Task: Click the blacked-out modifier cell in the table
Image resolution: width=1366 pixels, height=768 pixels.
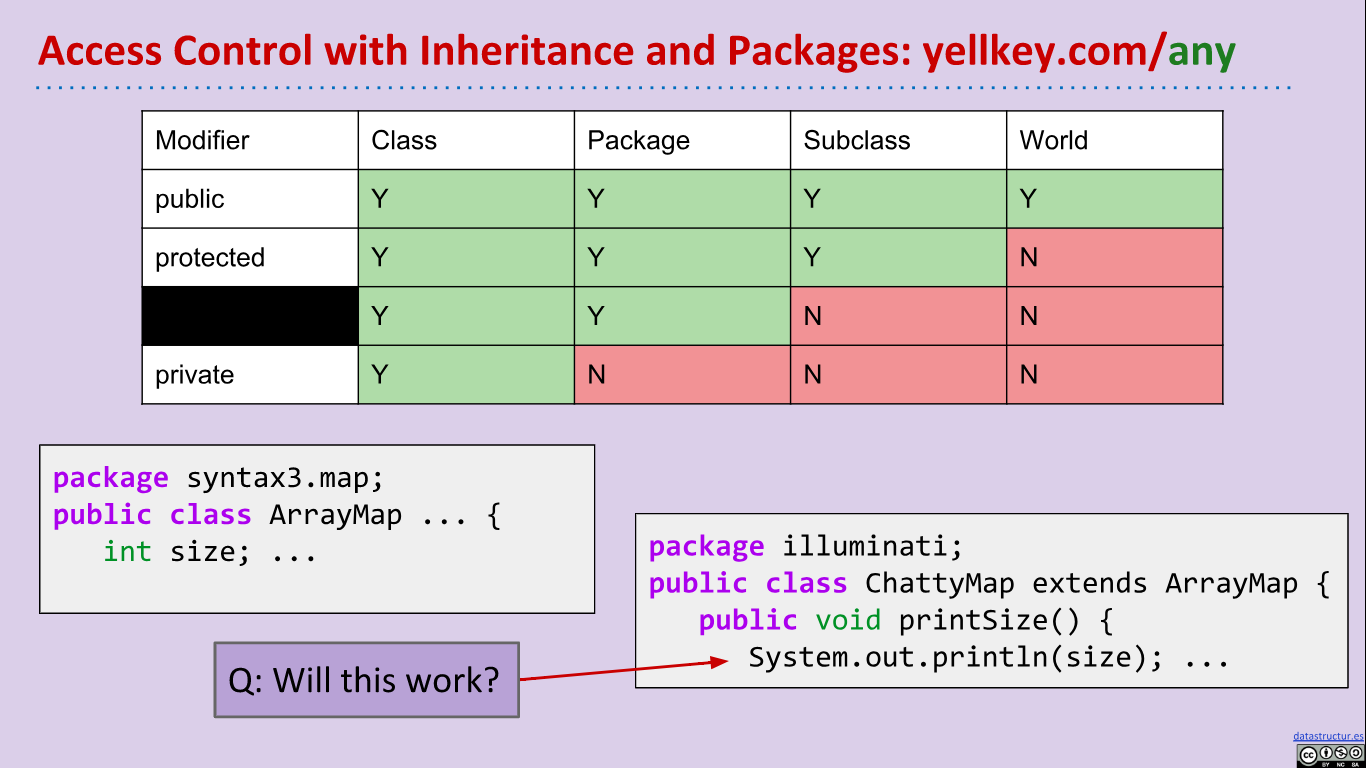Action: 249,316
